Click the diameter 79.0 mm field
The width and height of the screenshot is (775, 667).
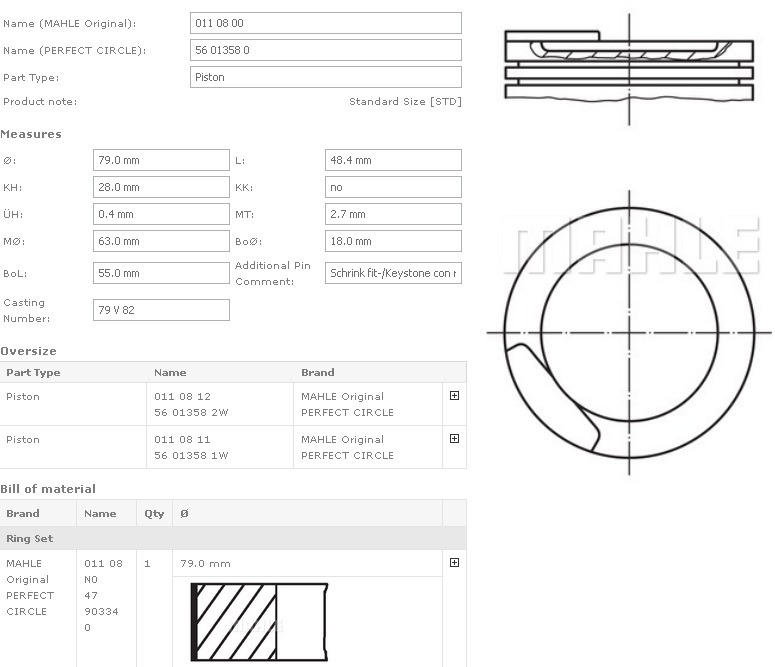tap(161, 160)
